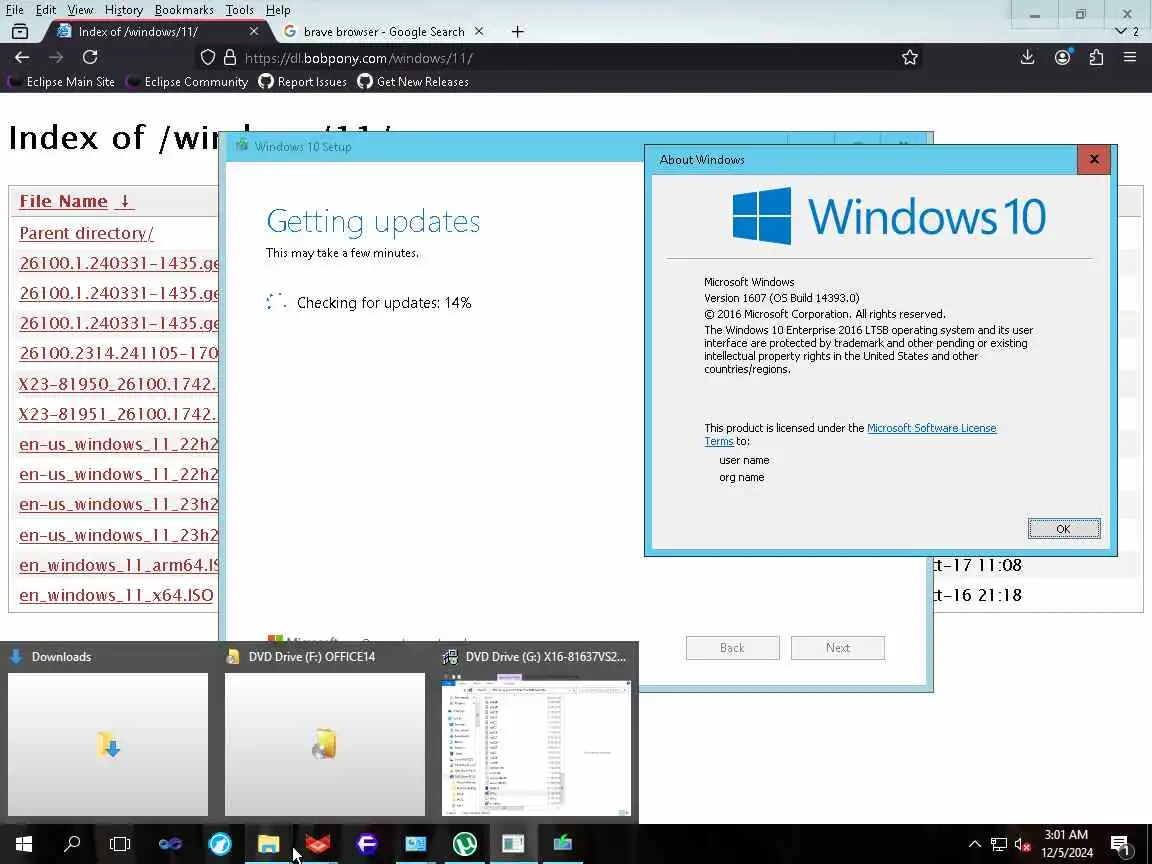Open File Explorer from the taskbar

(268, 843)
